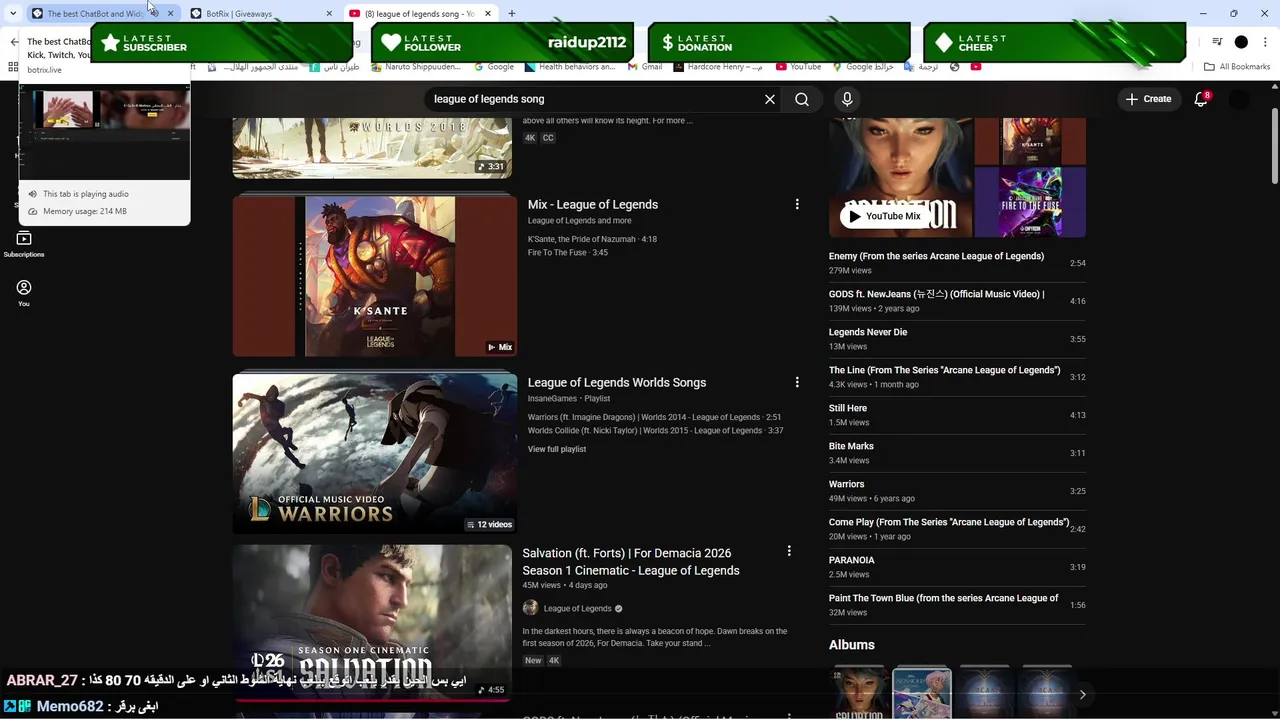Open more options for League of Legends Worlds Songs
Image resolution: width=1280 pixels, height=720 pixels.
(x=797, y=382)
